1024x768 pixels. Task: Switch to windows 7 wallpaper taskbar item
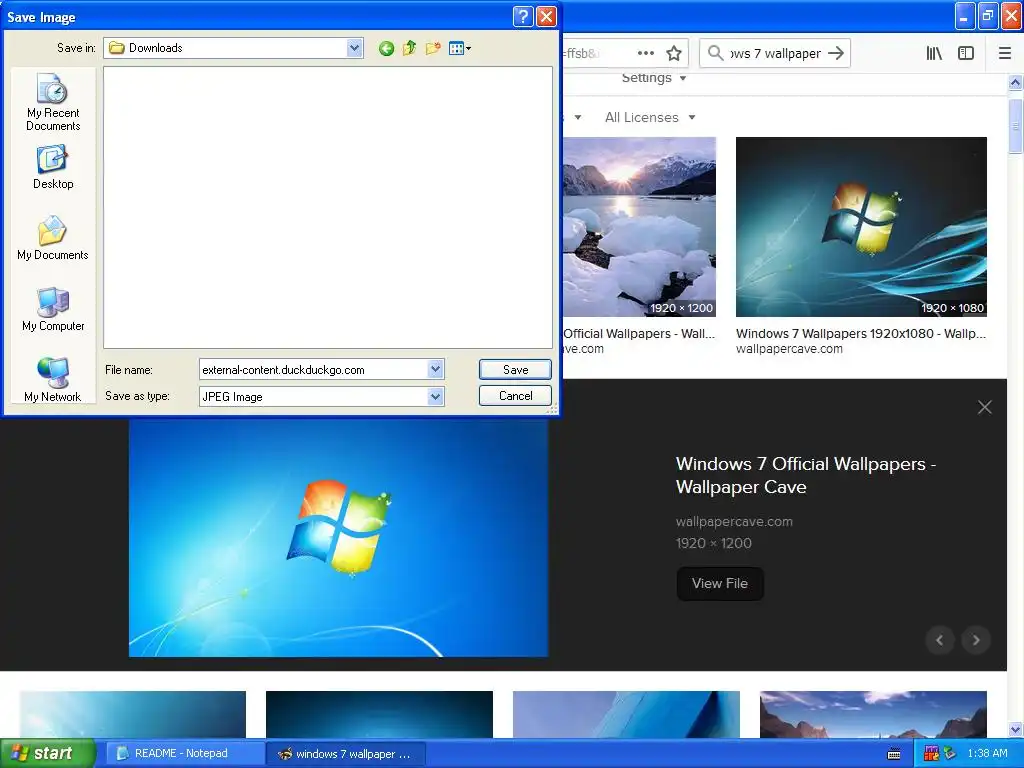346,754
